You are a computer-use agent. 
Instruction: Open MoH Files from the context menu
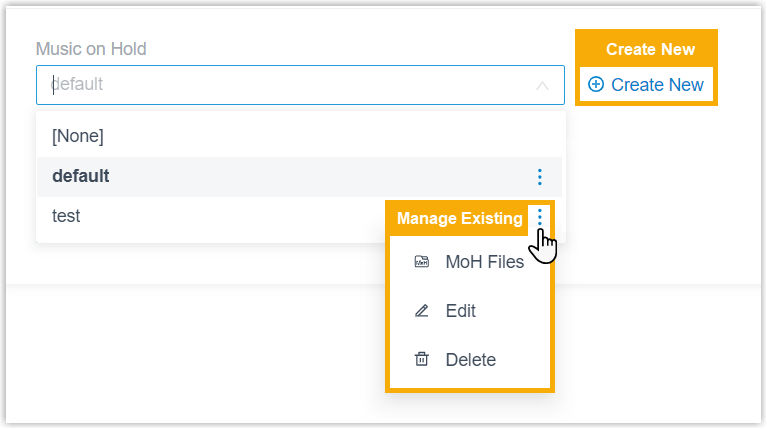pyautogui.click(x=484, y=262)
